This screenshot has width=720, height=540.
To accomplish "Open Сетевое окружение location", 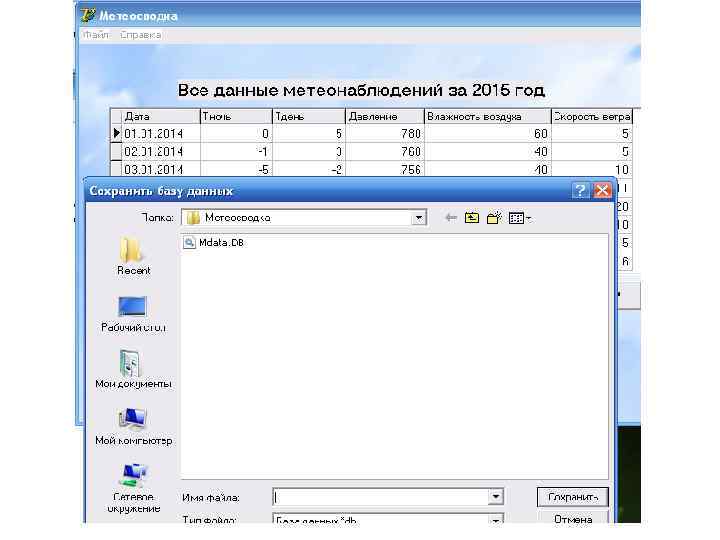I will (133, 489).
